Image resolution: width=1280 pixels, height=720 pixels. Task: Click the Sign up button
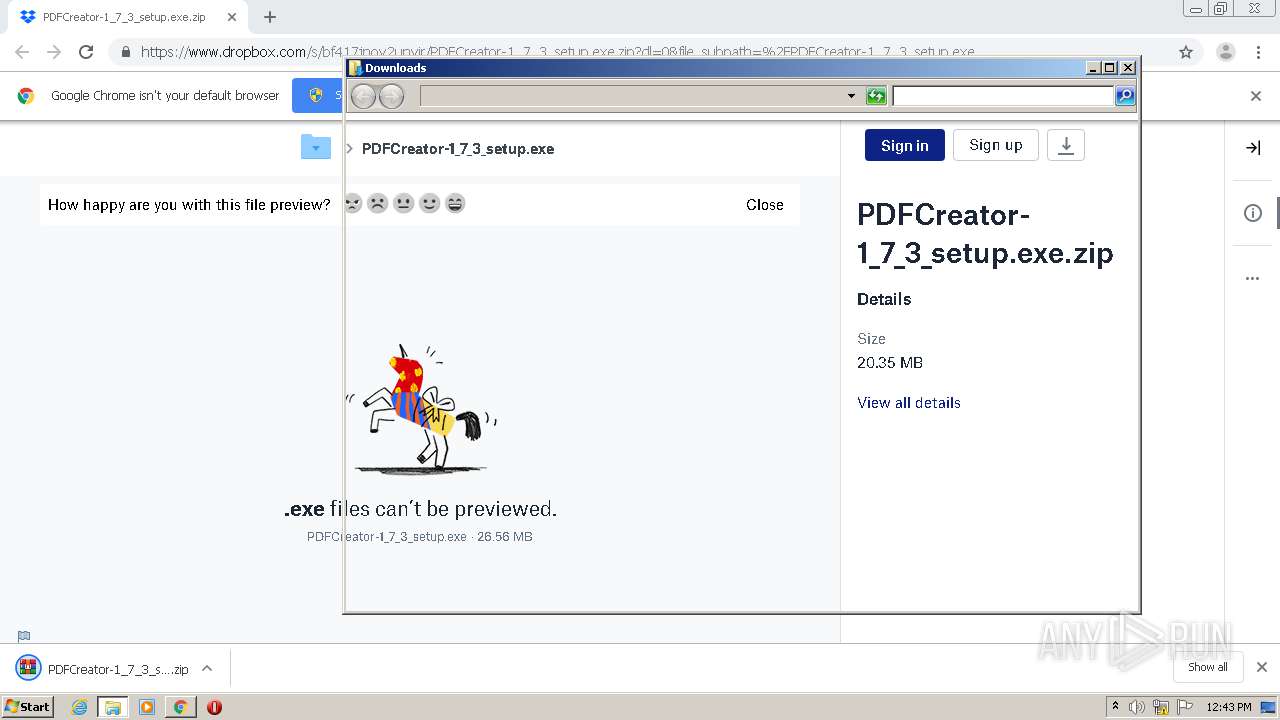[x=996, y=145]
